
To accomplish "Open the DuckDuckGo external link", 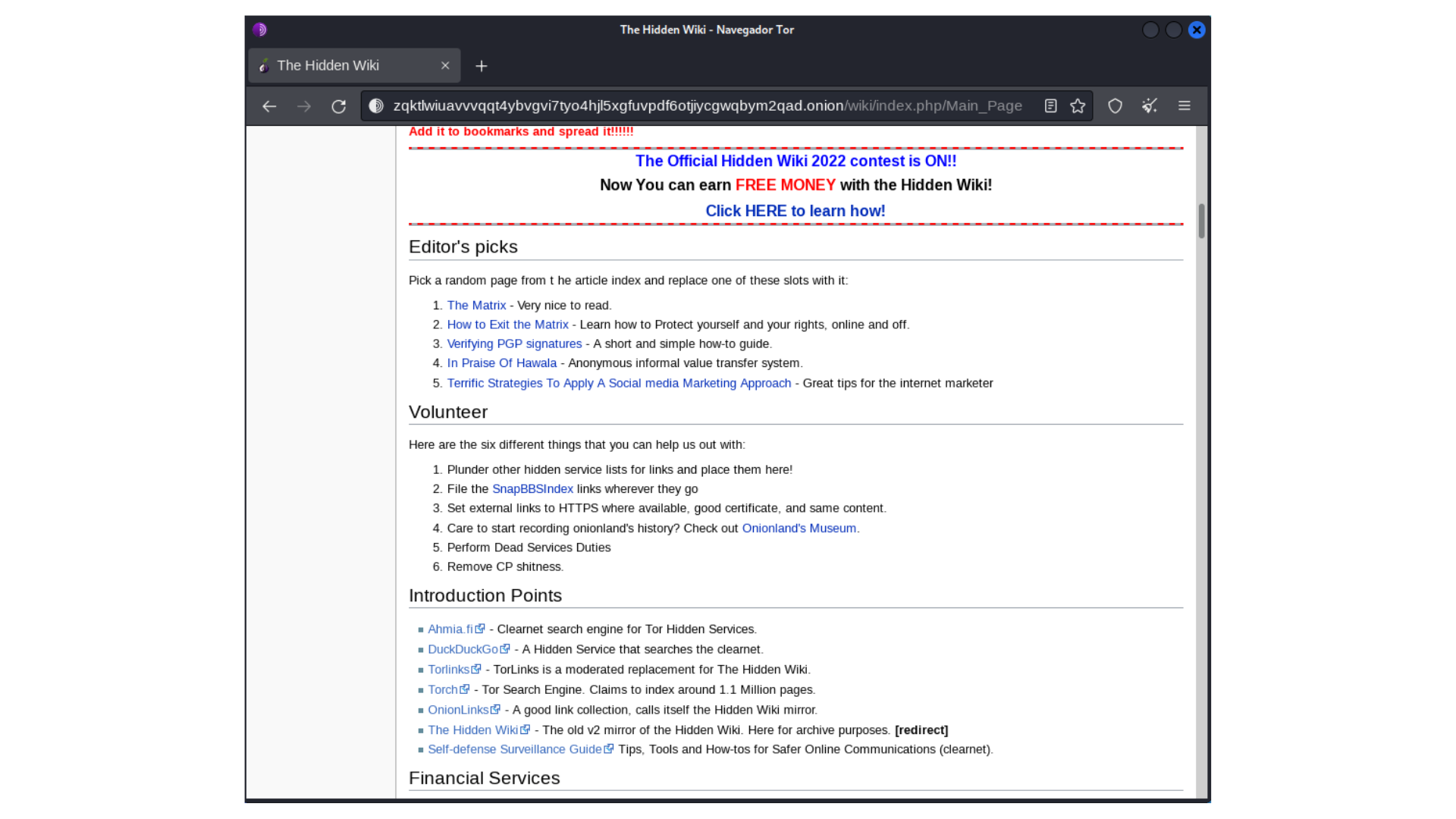I will click(463, 650).
